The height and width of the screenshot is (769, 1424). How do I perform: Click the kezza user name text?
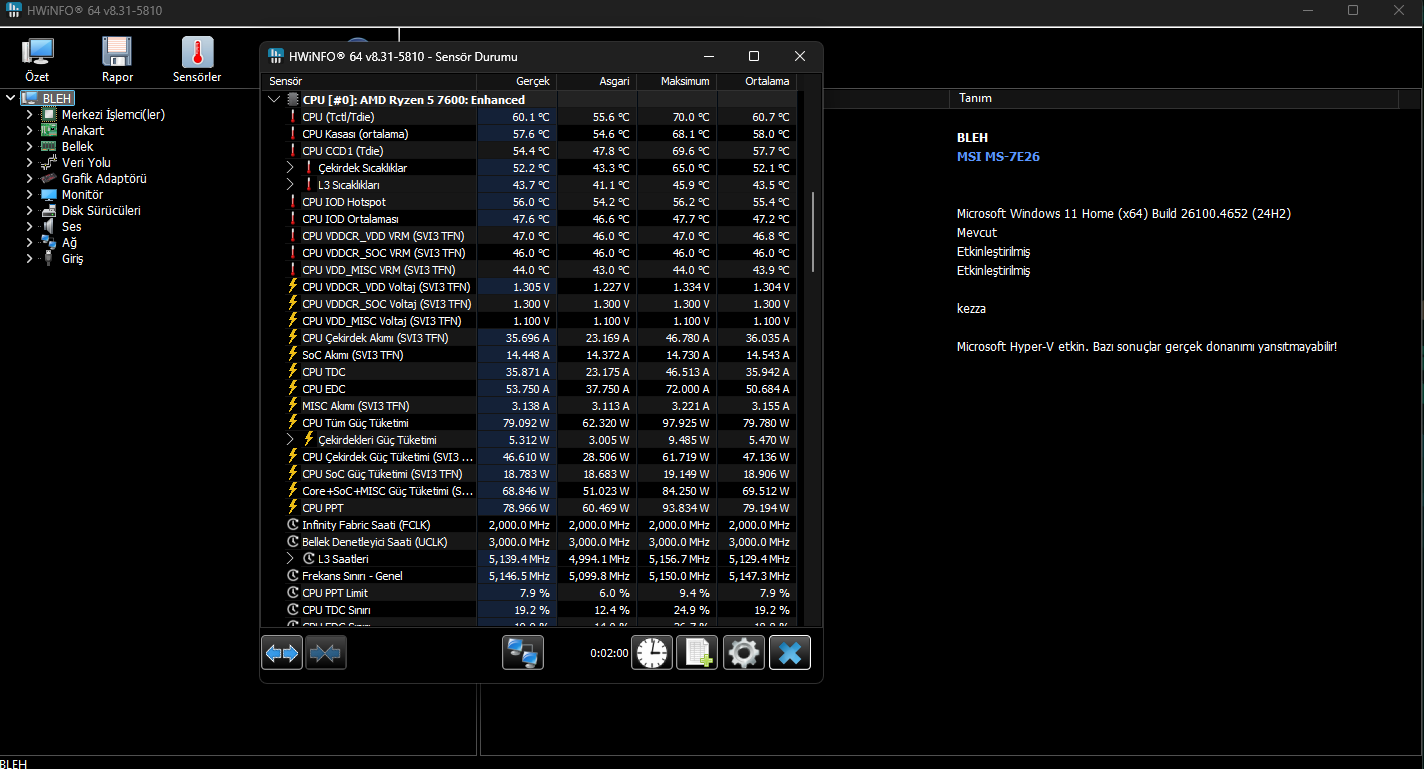[x=971, y=309]
